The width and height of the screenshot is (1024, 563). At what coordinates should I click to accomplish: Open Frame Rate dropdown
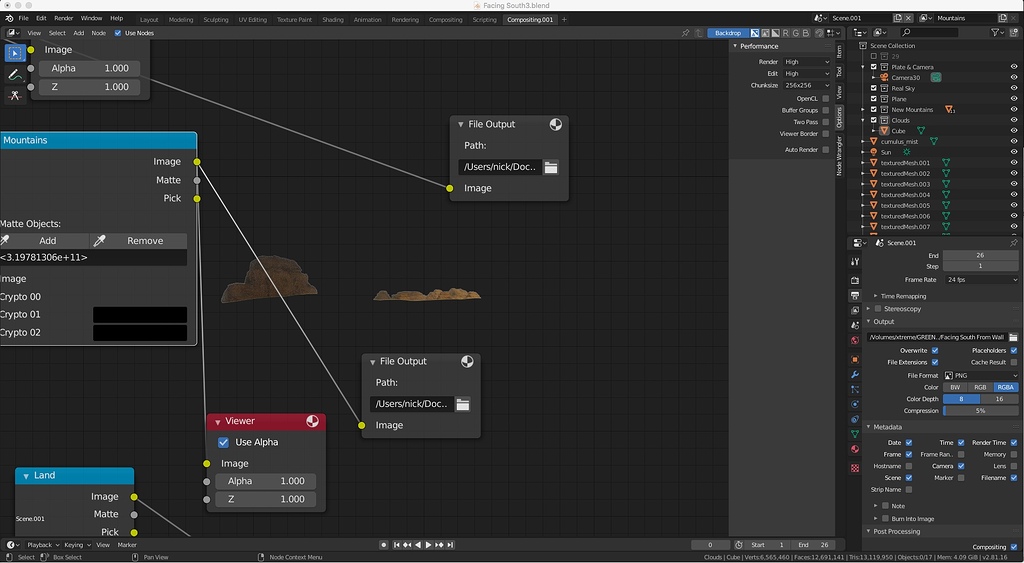coord(980,280)
